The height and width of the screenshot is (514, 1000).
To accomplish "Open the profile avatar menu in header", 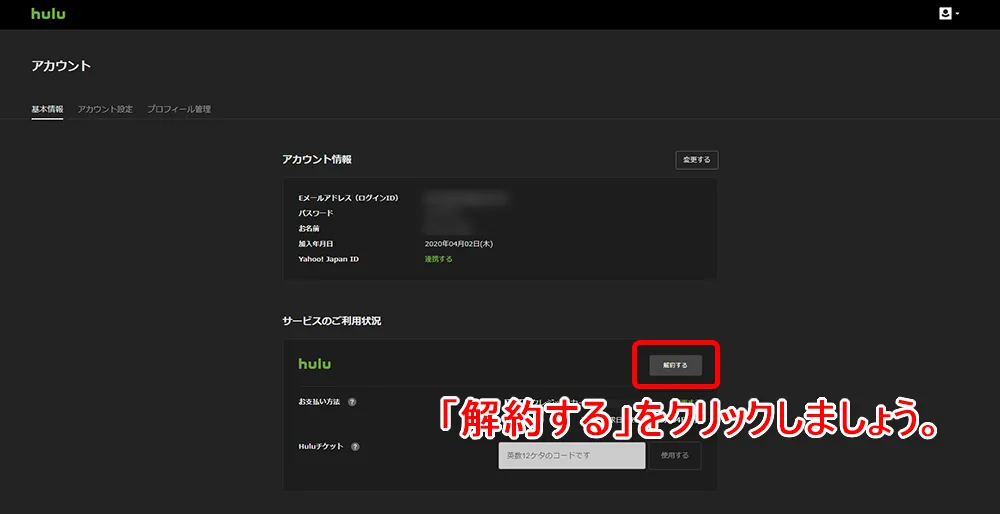I will (949, 13).
